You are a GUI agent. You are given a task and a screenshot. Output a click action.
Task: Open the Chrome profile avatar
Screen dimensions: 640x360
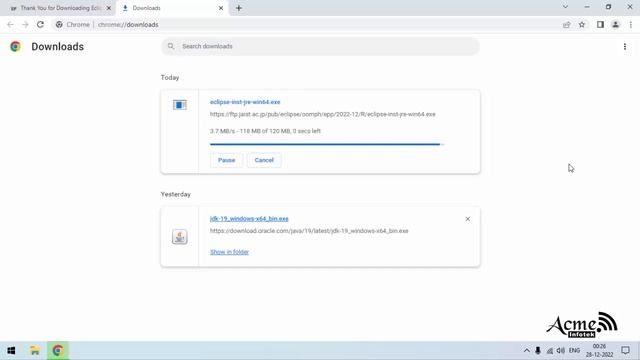click(x=616, y=25)
